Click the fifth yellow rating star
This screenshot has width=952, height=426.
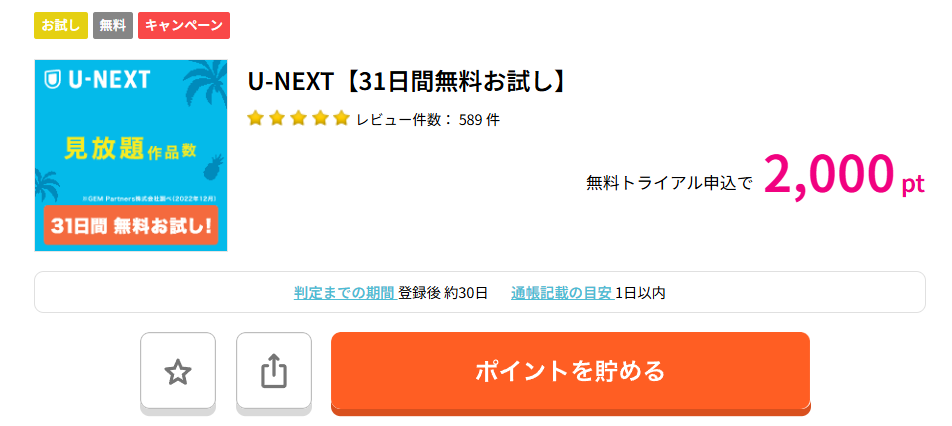click(x=341, y=119)
